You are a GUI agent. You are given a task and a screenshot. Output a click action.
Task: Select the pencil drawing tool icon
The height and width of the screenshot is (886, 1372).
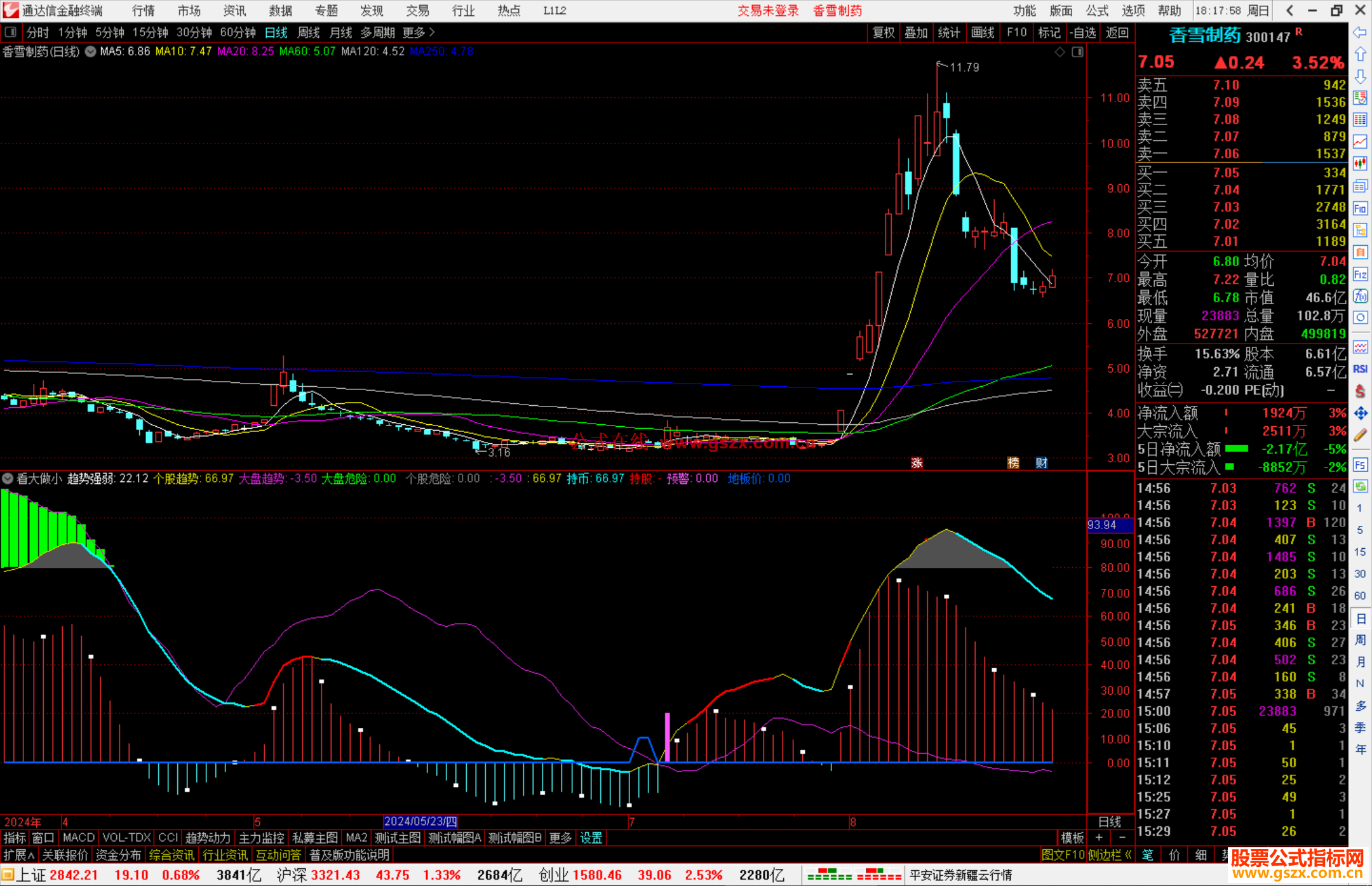click(x=1360, y=436)
